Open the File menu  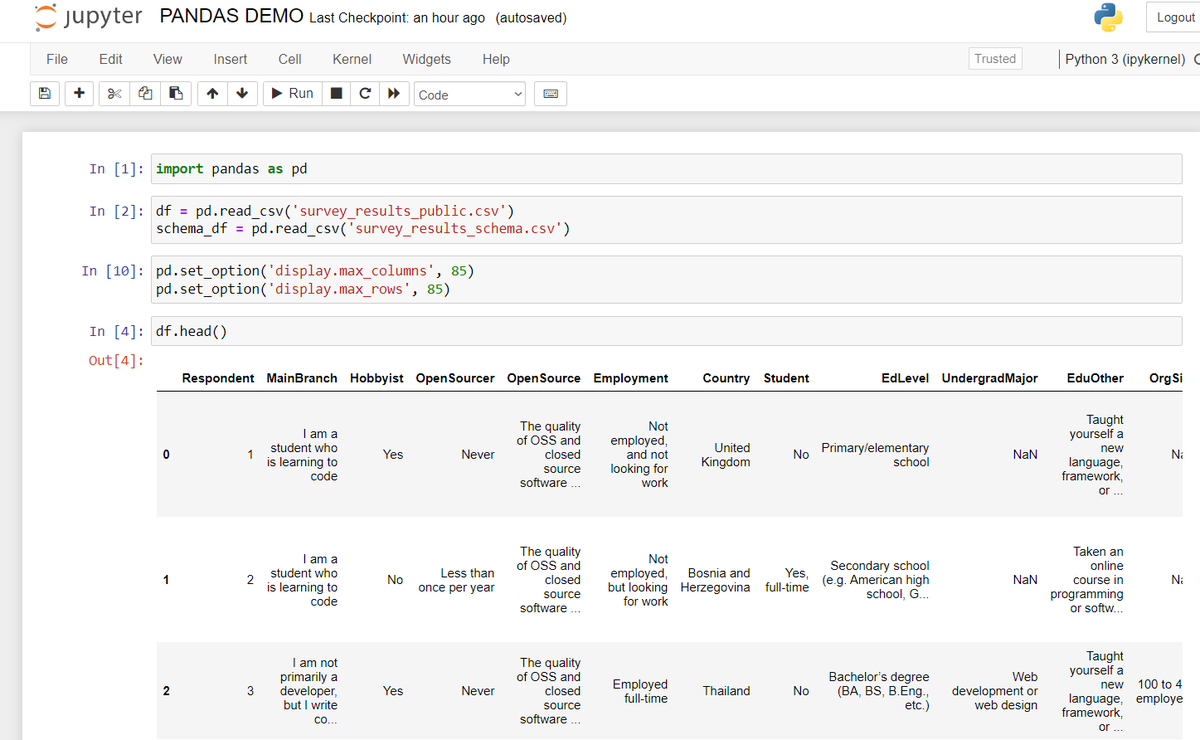(x=57, y=59)
